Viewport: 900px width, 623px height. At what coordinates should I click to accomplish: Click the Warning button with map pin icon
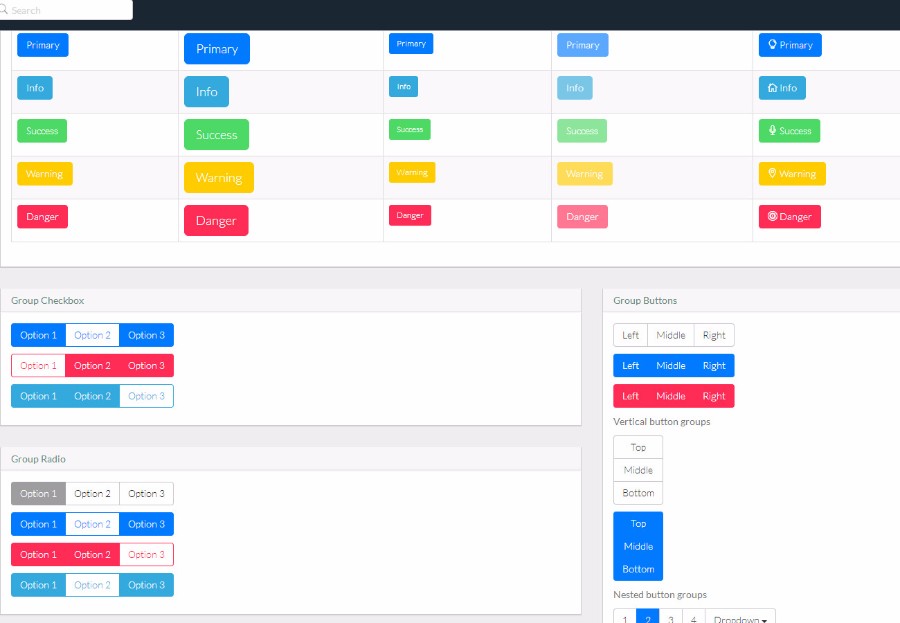pos(792,173)
